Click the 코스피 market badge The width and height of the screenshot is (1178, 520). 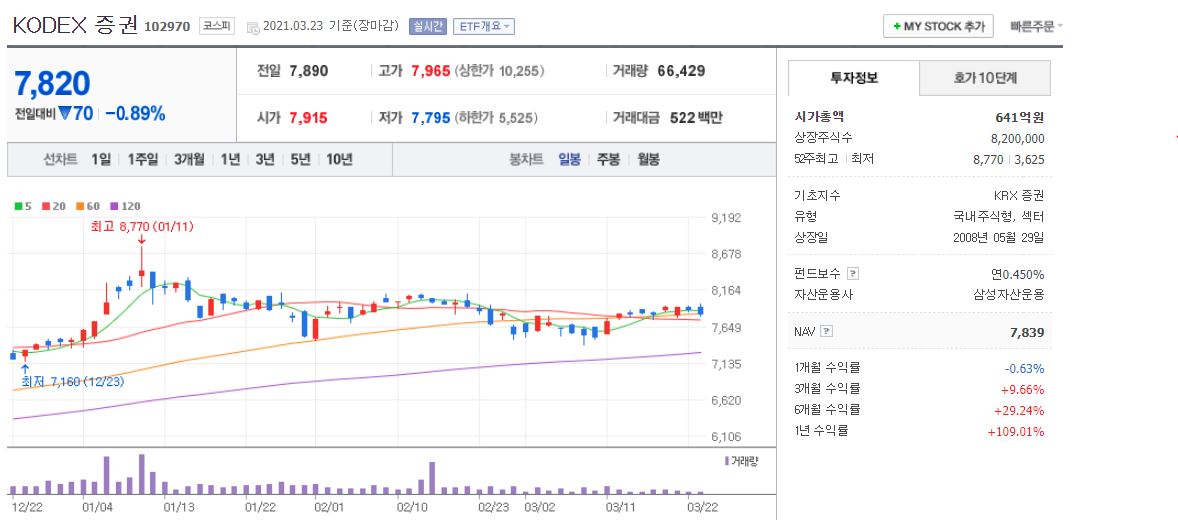217,26
